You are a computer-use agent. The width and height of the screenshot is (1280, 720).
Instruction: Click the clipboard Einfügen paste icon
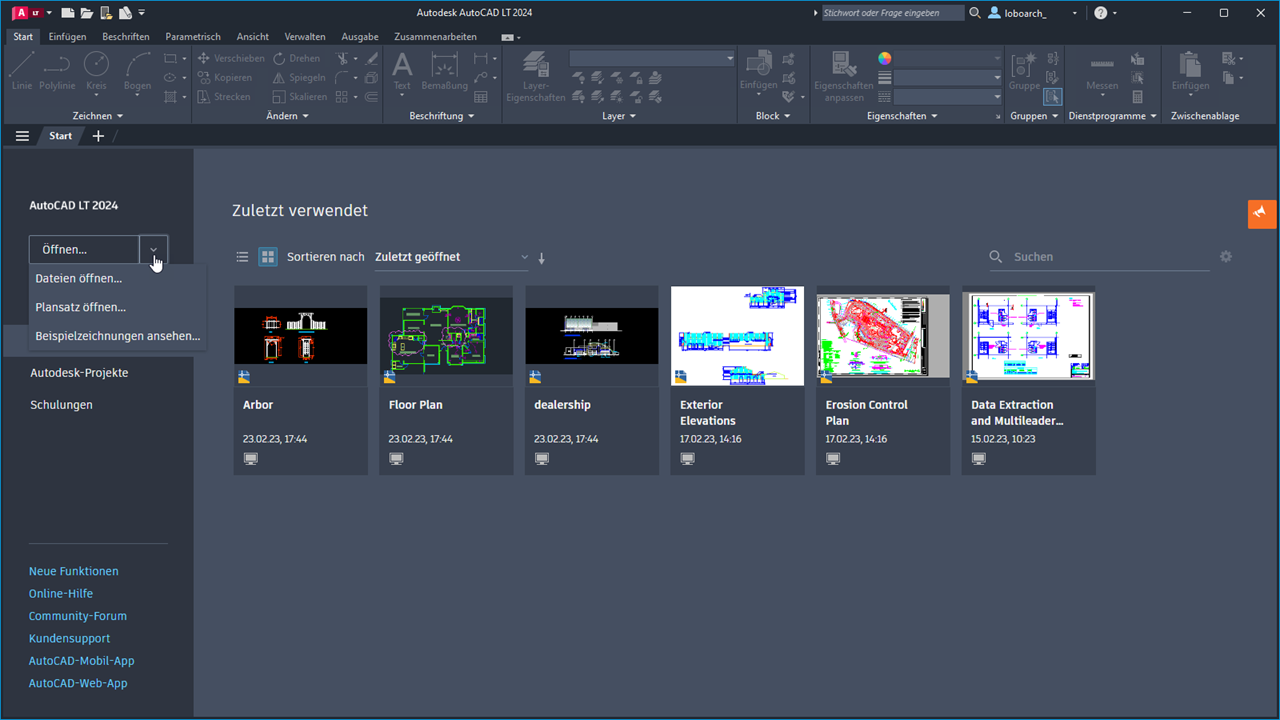click(x=1190, y=71)
